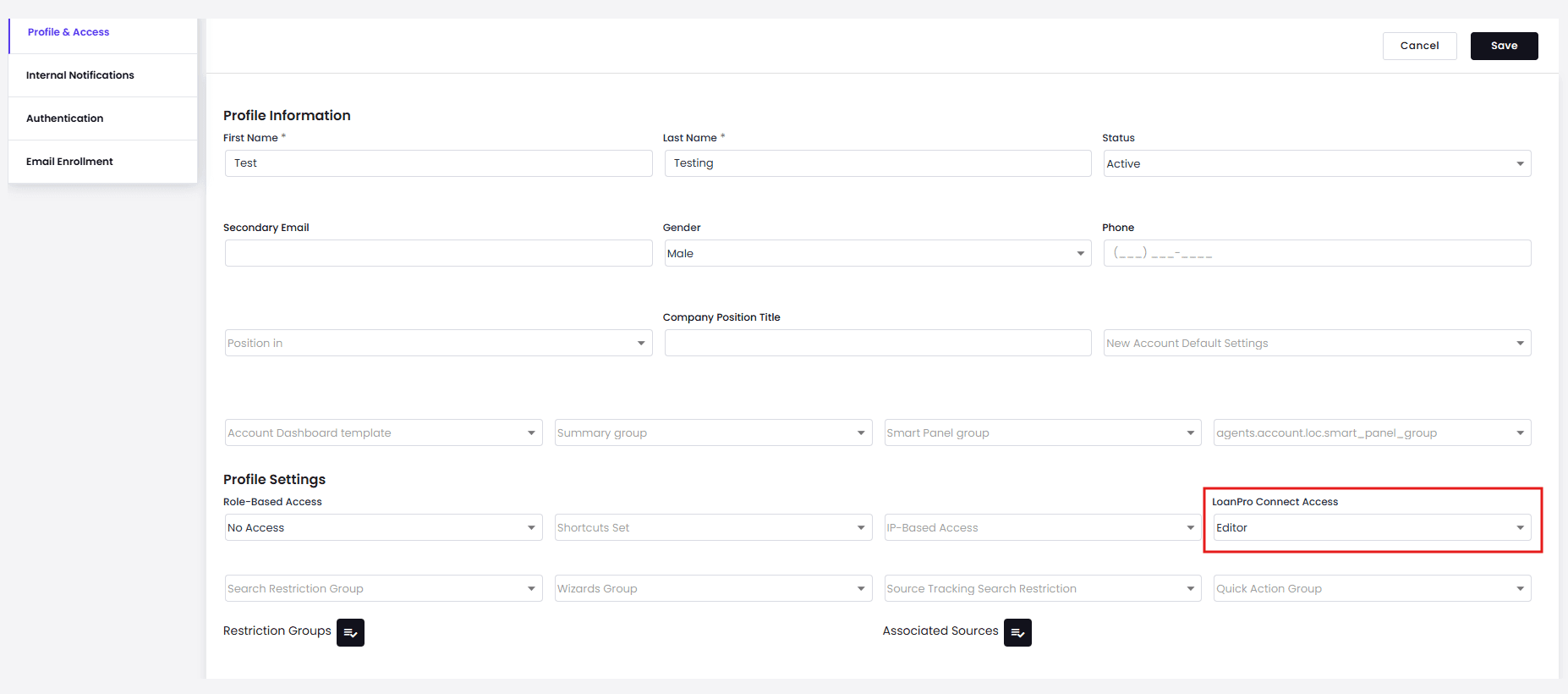The image size is (1568, 694).
Task: Open the Summary group dropdown
Action: 713,432
